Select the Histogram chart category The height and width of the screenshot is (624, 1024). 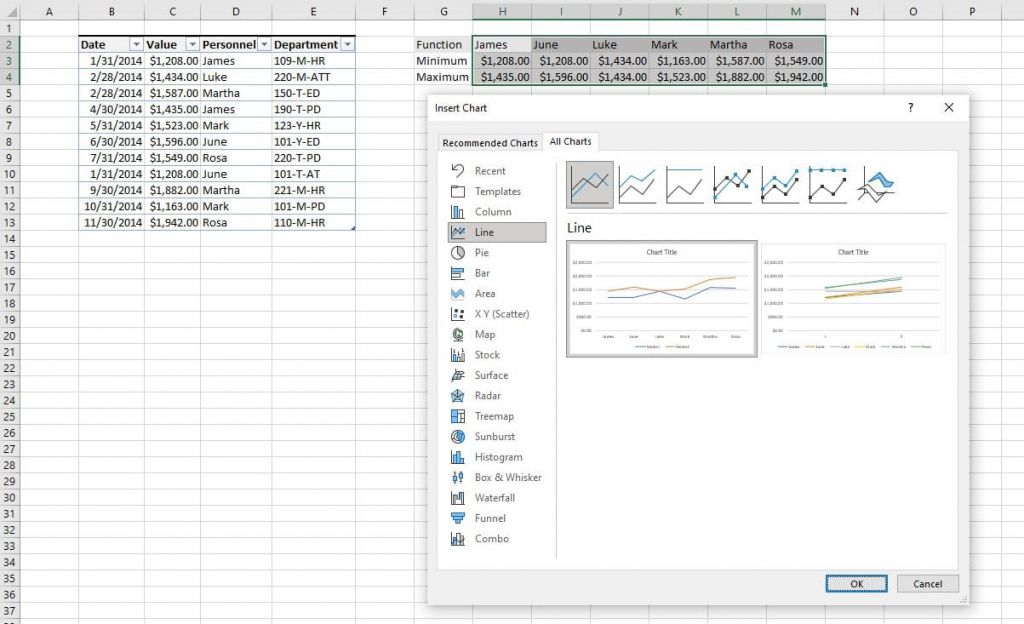(x=497, y=457)
